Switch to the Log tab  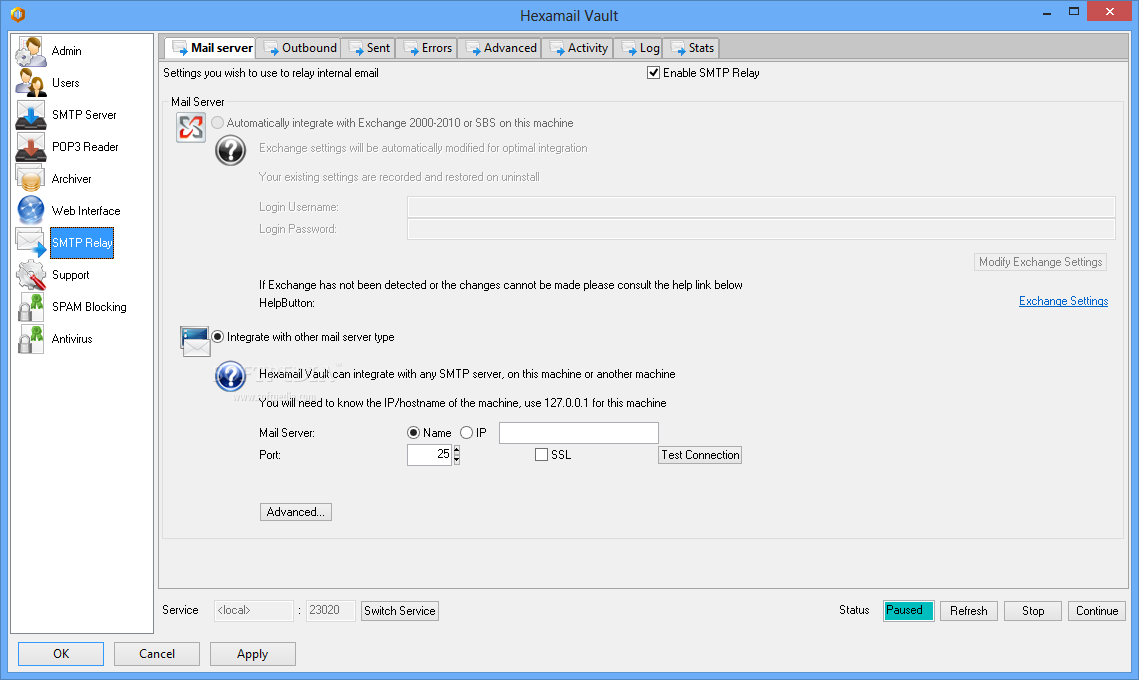(639, 48)
